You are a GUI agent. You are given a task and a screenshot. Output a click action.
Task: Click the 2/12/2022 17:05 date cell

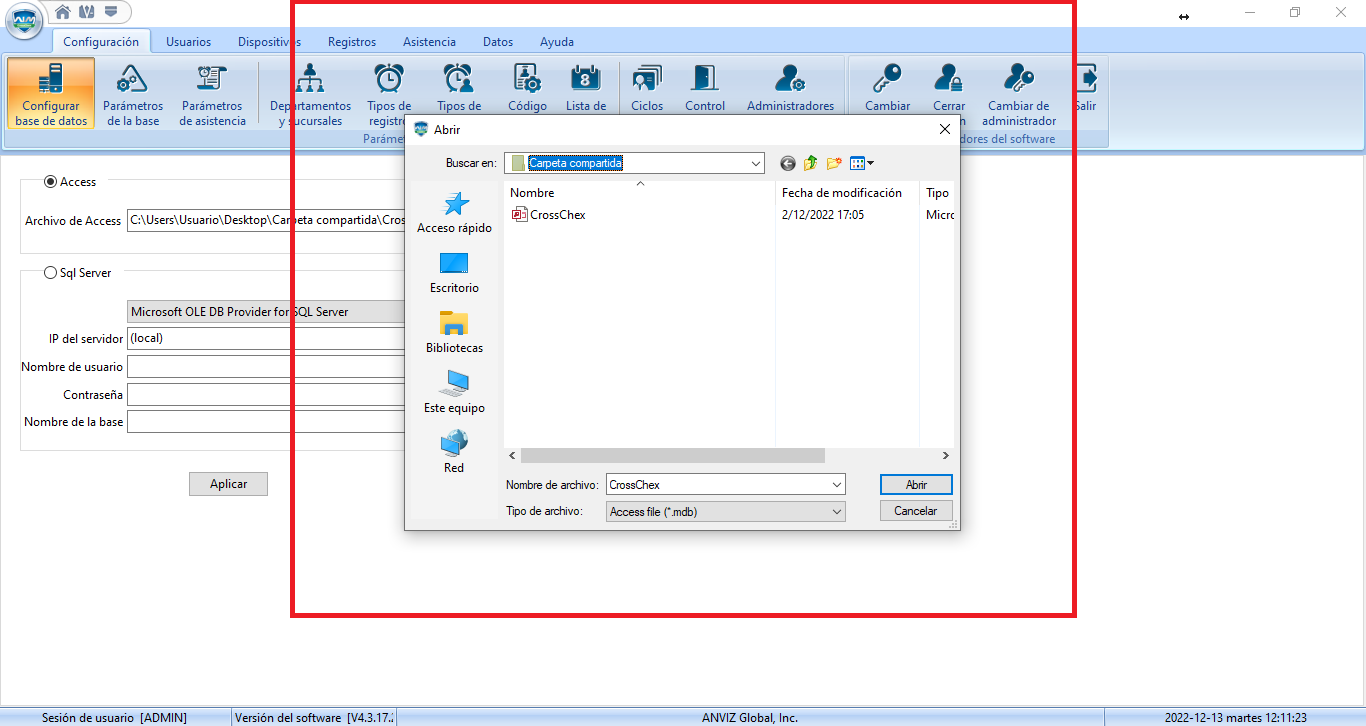[823, 215]
